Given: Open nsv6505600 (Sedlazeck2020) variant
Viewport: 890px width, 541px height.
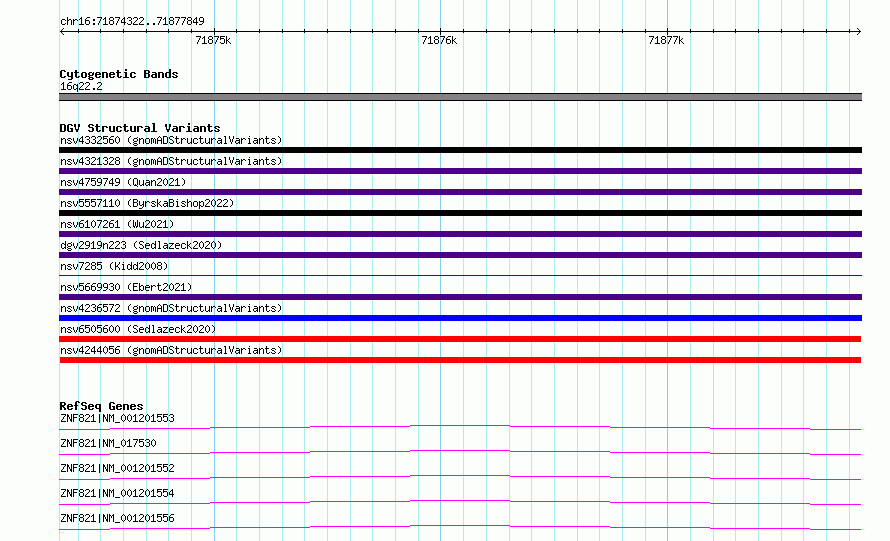Looking at the screenshot, I should tap(138, 329).
